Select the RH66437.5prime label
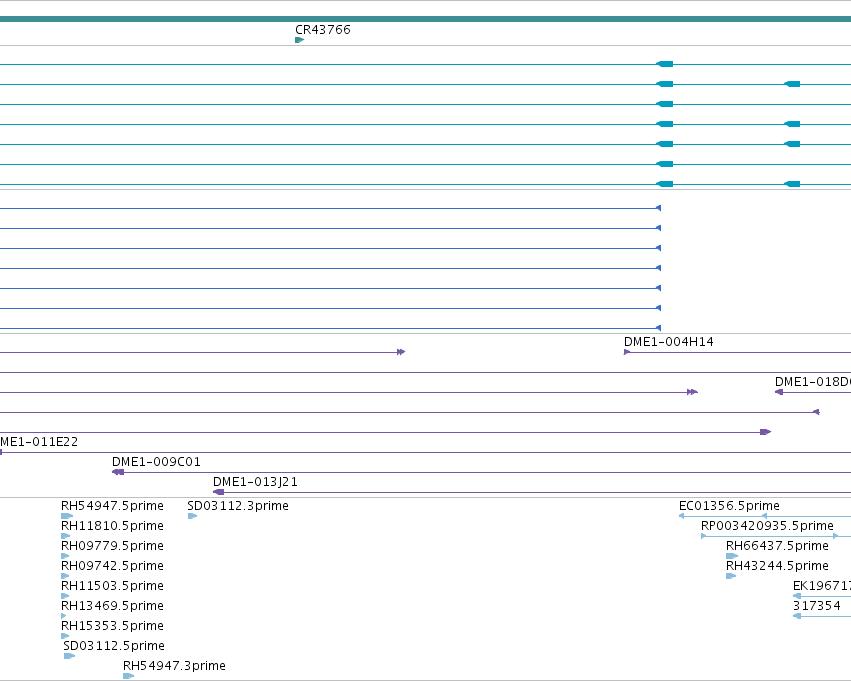Image resolution: width=851 pixels, height=681 pixels. tap(777, 546)
